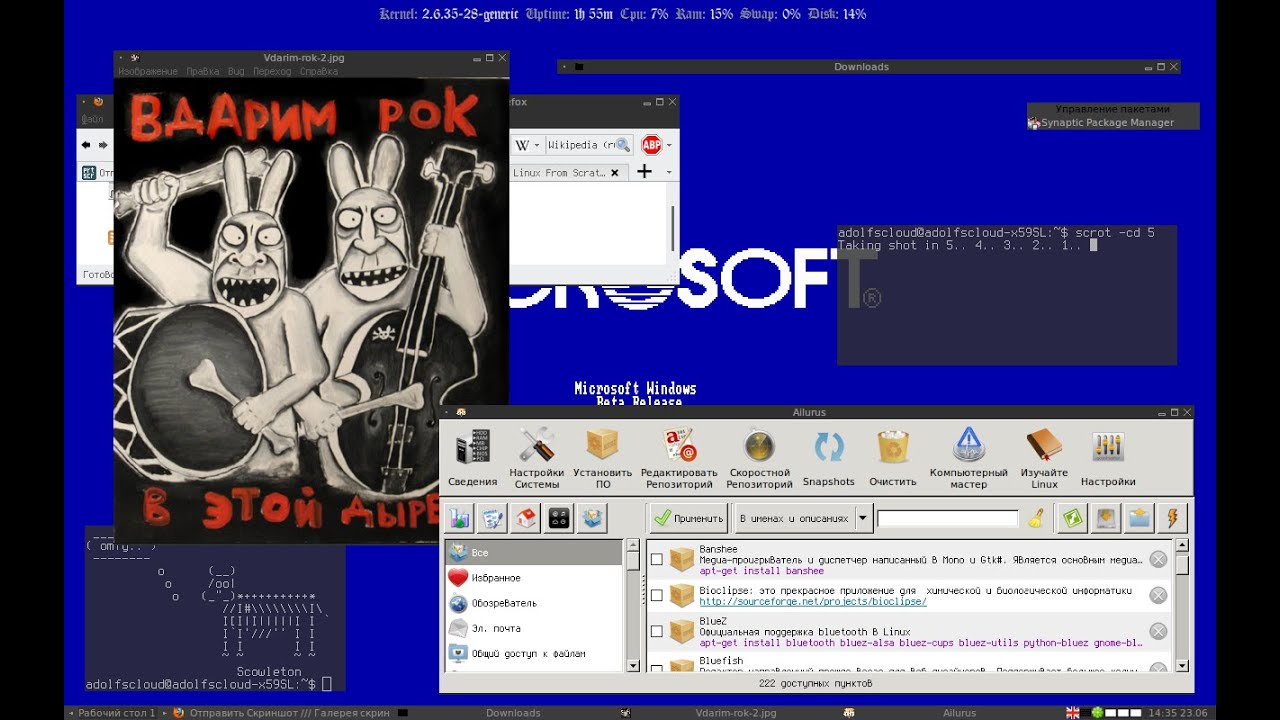The height and width of the screenshot is (720, 1280).
Task: Click the notepad checklist category button
Action: 492,518
